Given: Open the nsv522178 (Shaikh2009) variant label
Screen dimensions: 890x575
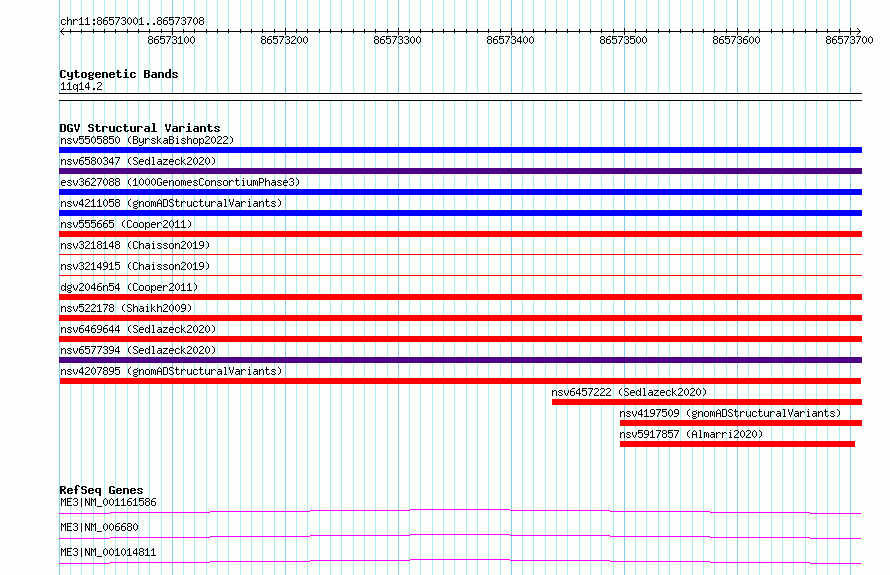Looking at the screenshot, I should [x=126, y=308].
